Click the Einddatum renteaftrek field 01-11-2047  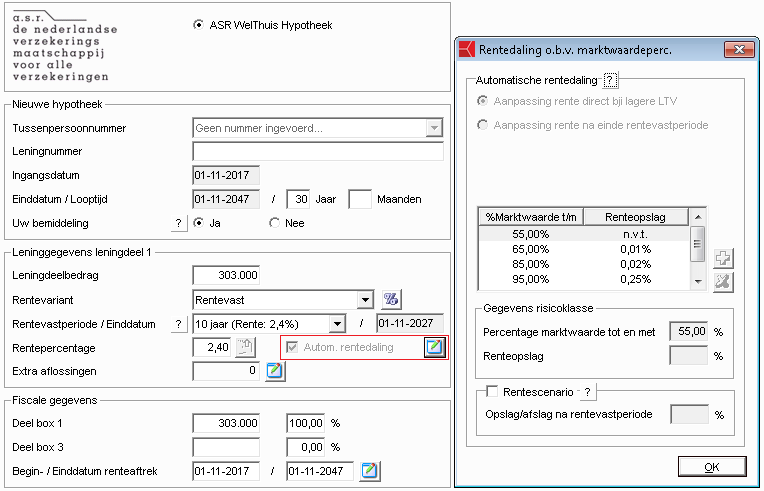tap(320, 471)
